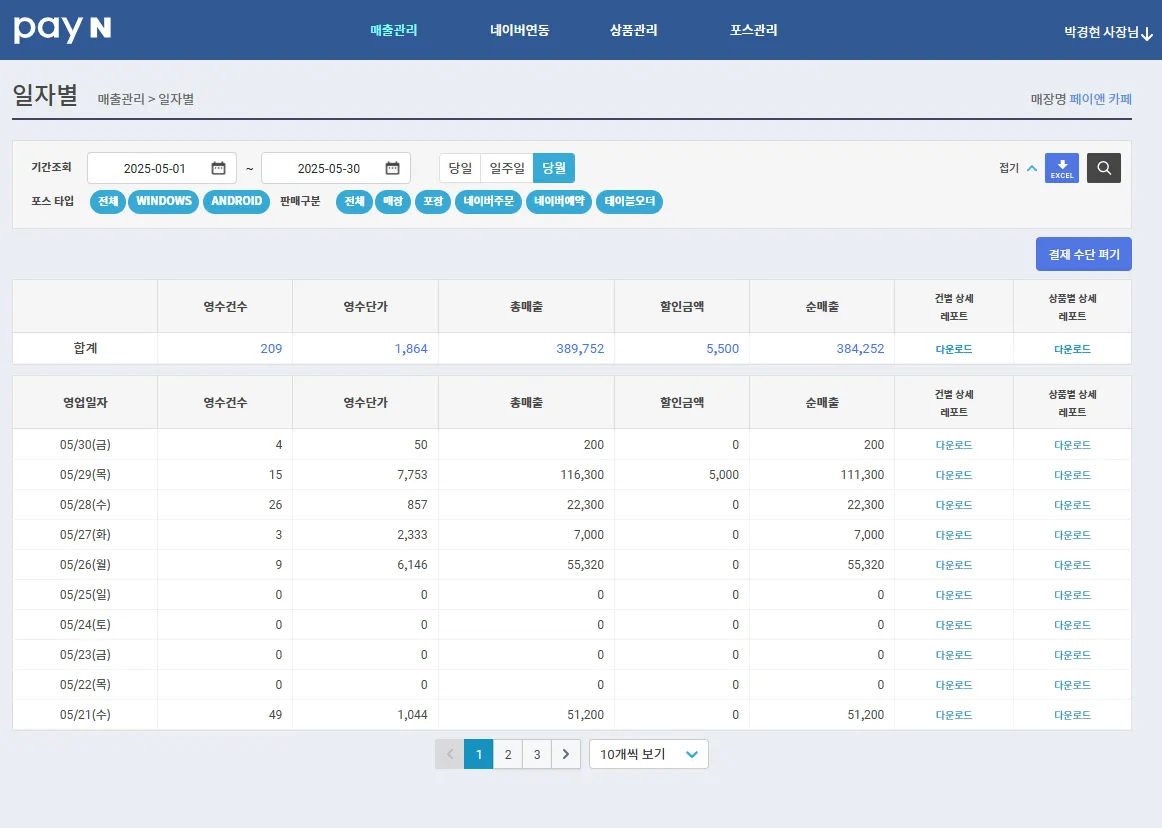
Task: Click the magnifier search button
Action: coord(1104,168)
